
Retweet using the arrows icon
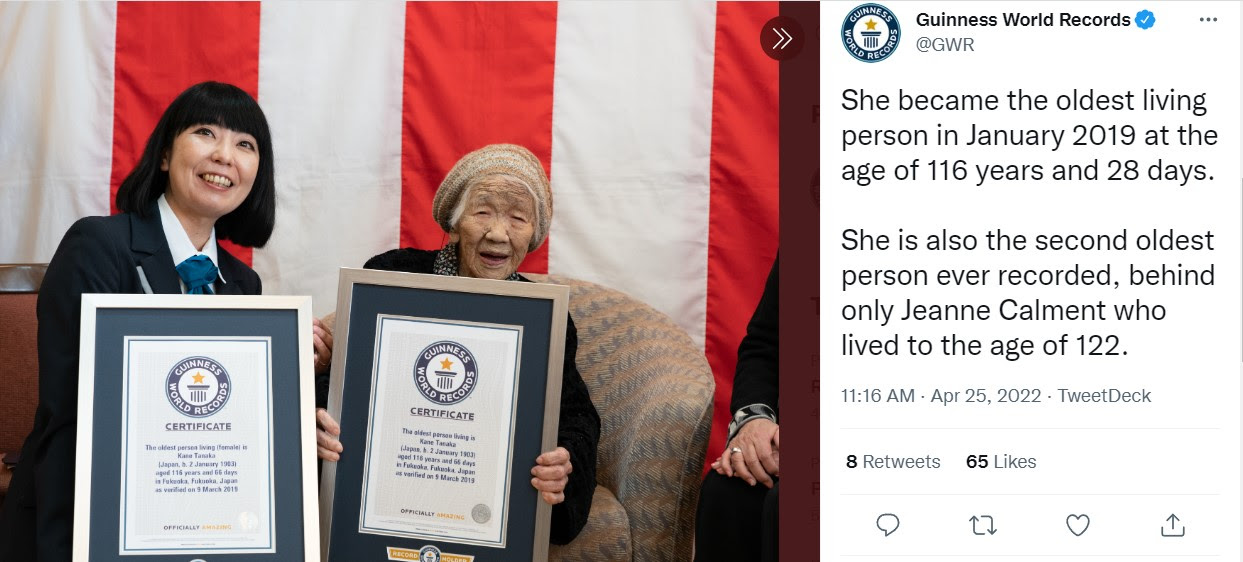983,524
